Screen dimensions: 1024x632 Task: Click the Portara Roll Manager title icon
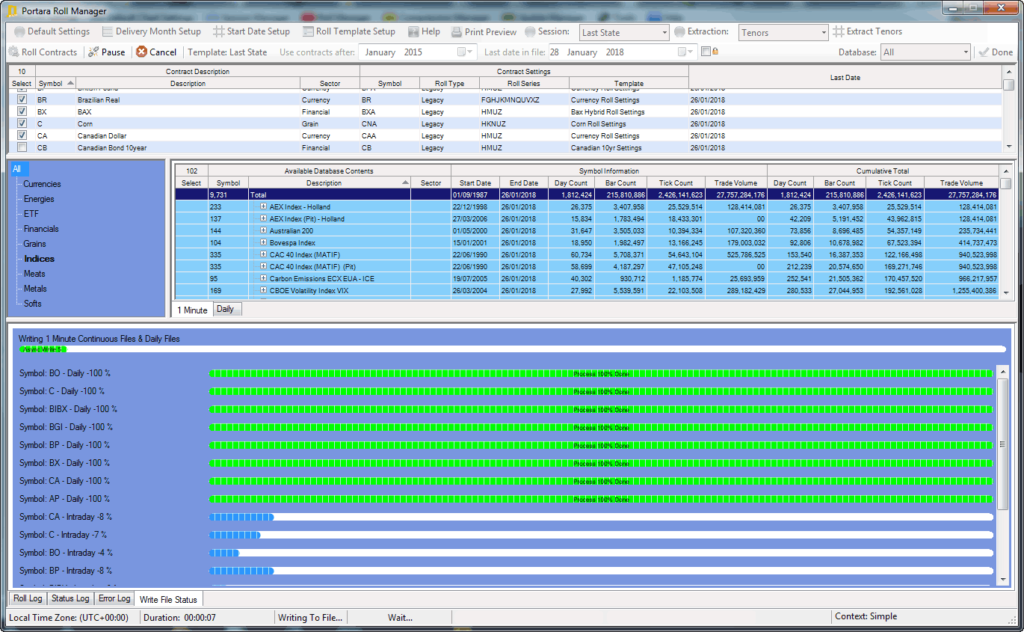[12, 10]
